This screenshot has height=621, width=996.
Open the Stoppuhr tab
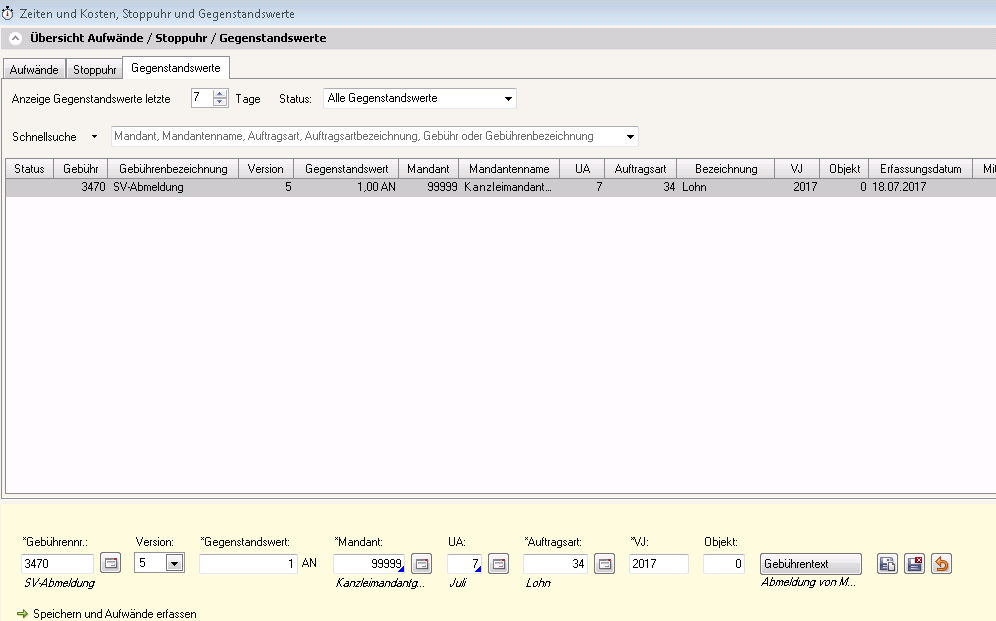pos(95,69)
